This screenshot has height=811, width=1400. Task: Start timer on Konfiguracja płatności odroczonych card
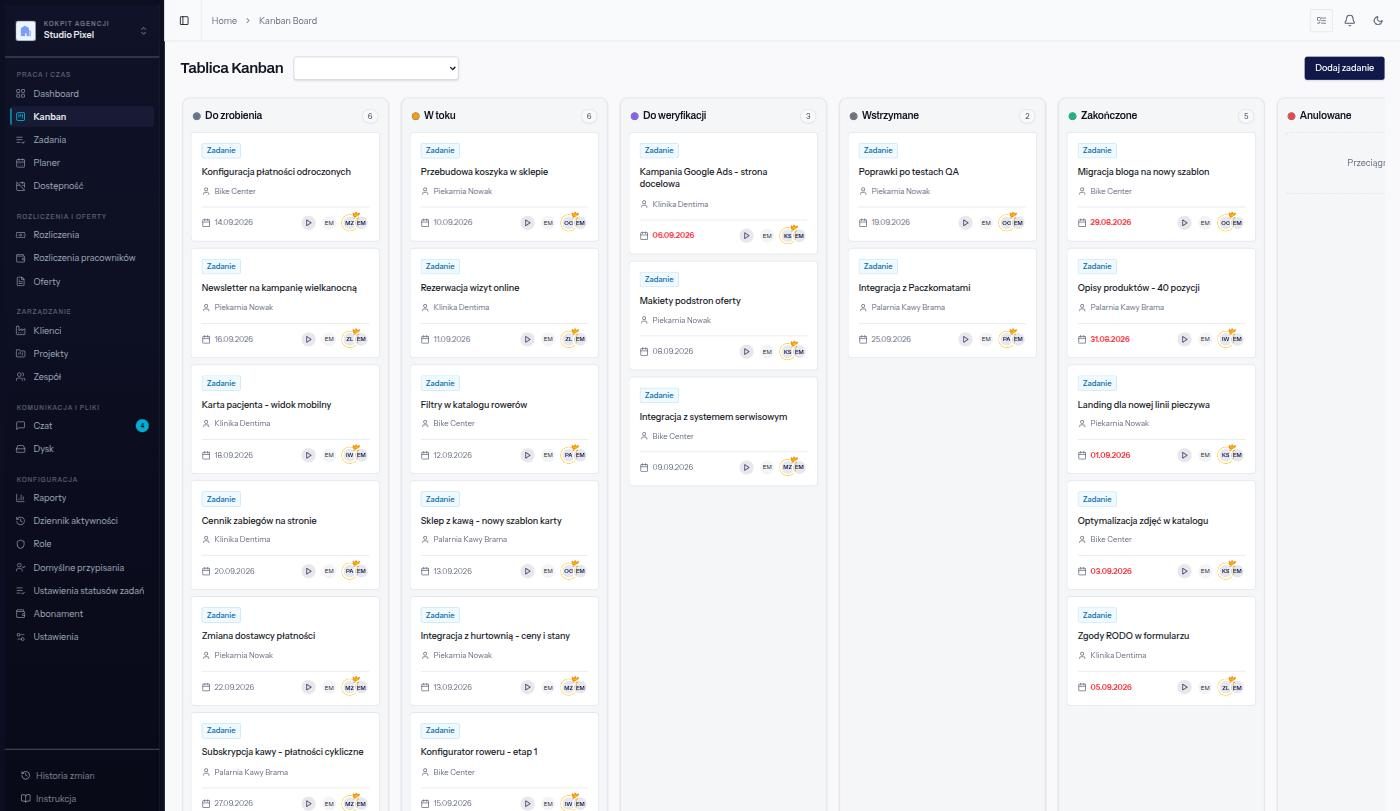309,223
